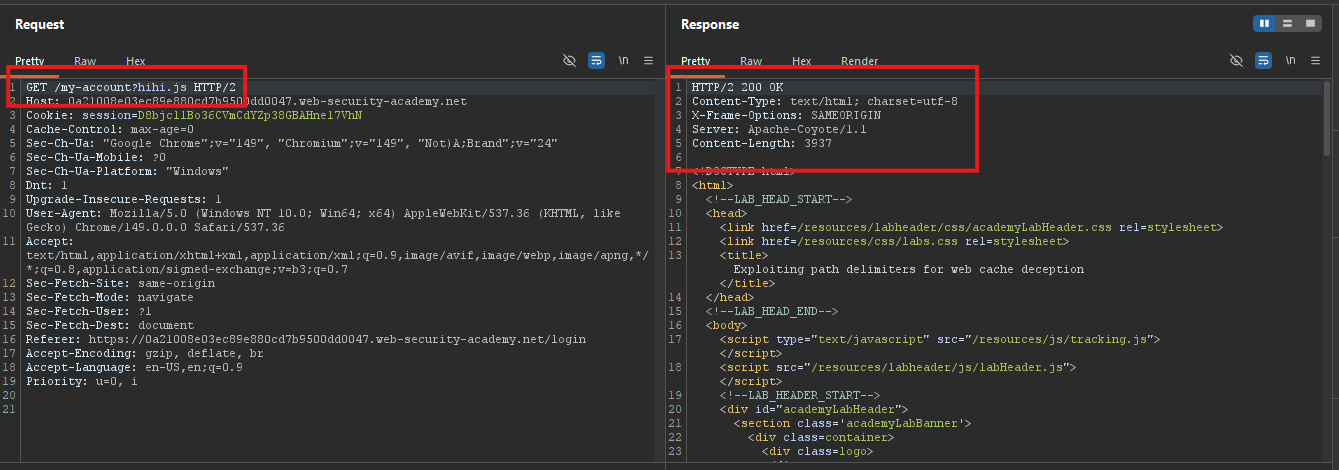The width and height of the screenshot is (1339, 470).
Task: Click the section class='academyLabBanner' line
Action: click(853, 423)
